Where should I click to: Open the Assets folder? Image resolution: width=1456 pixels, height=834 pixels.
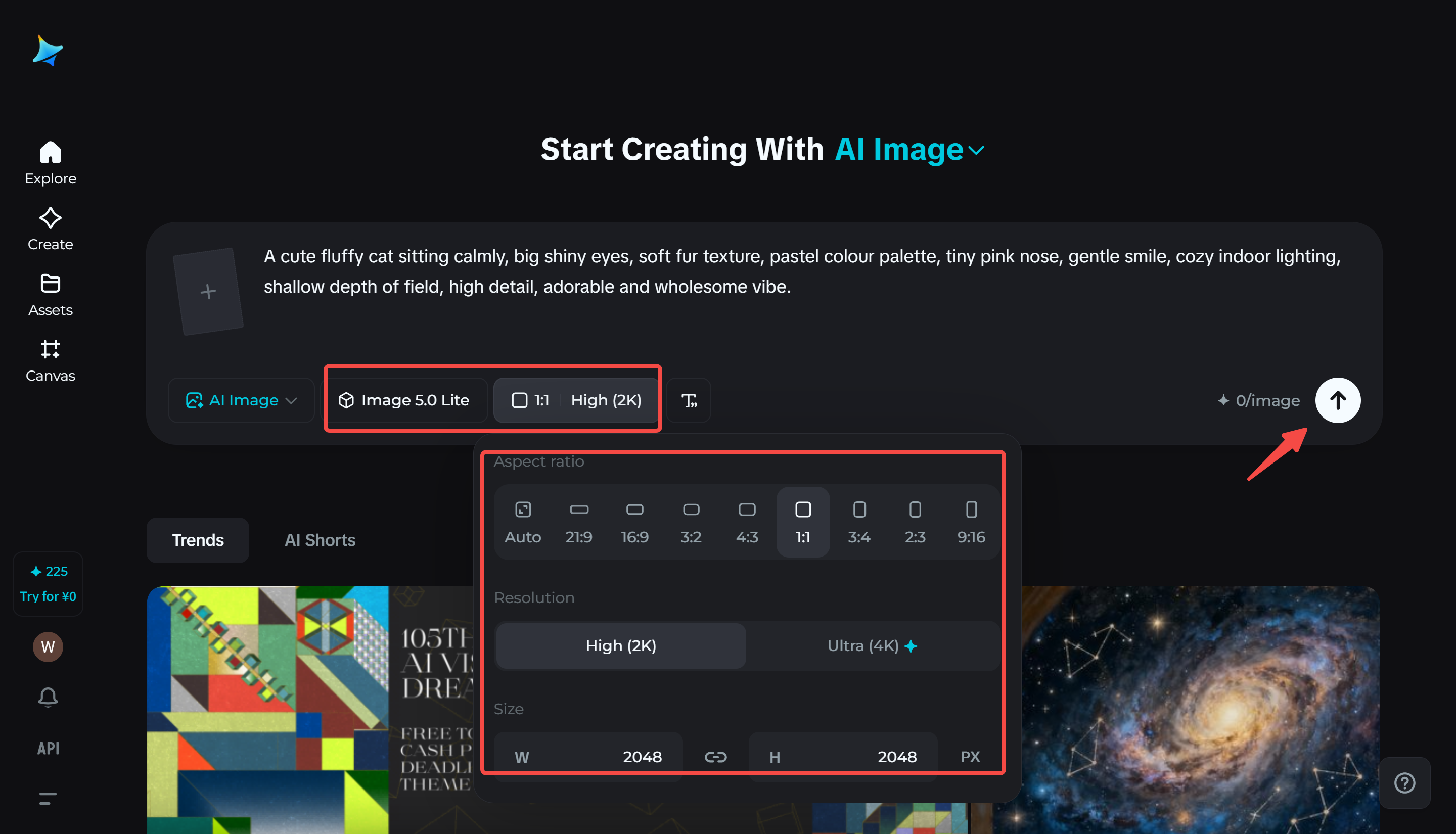[51, 294]
